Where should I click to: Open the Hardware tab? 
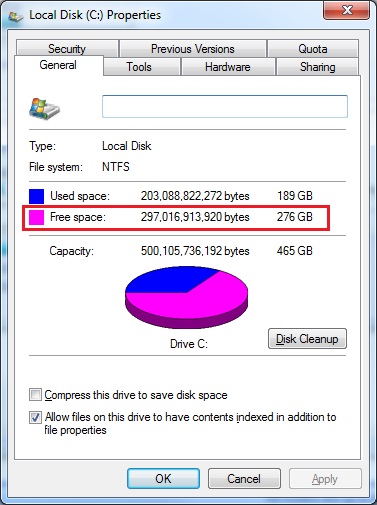pyautogui.click(x=228, y=67)
